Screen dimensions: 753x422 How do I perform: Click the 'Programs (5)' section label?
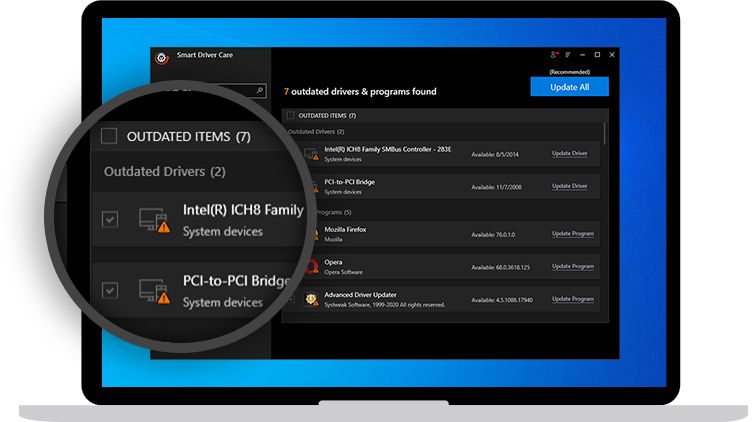[x=334, y=212]
